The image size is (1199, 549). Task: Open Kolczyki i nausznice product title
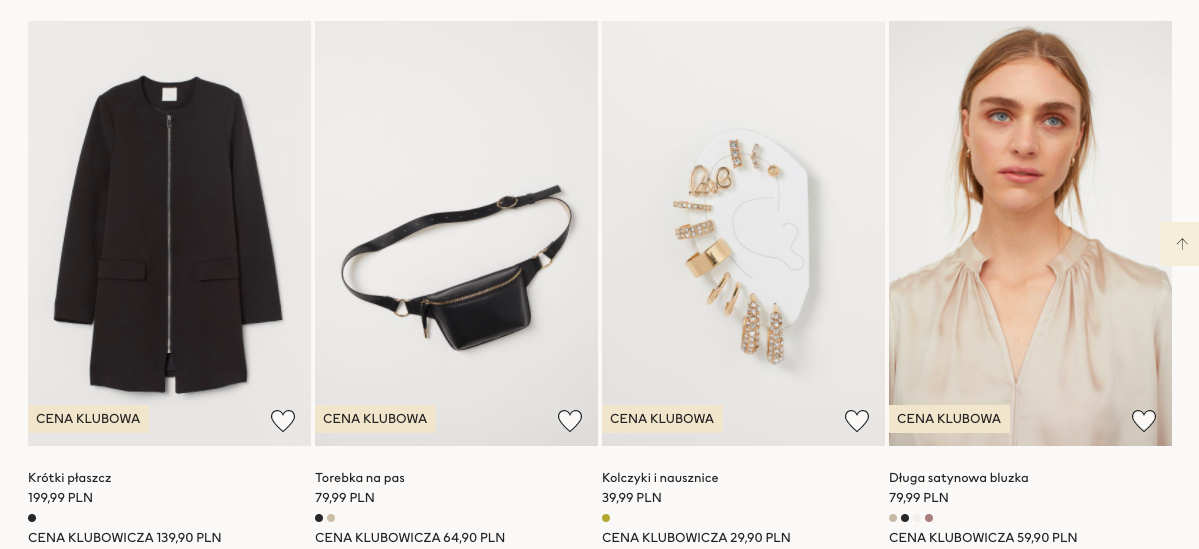pyautogui.click(x=660, y=478)
